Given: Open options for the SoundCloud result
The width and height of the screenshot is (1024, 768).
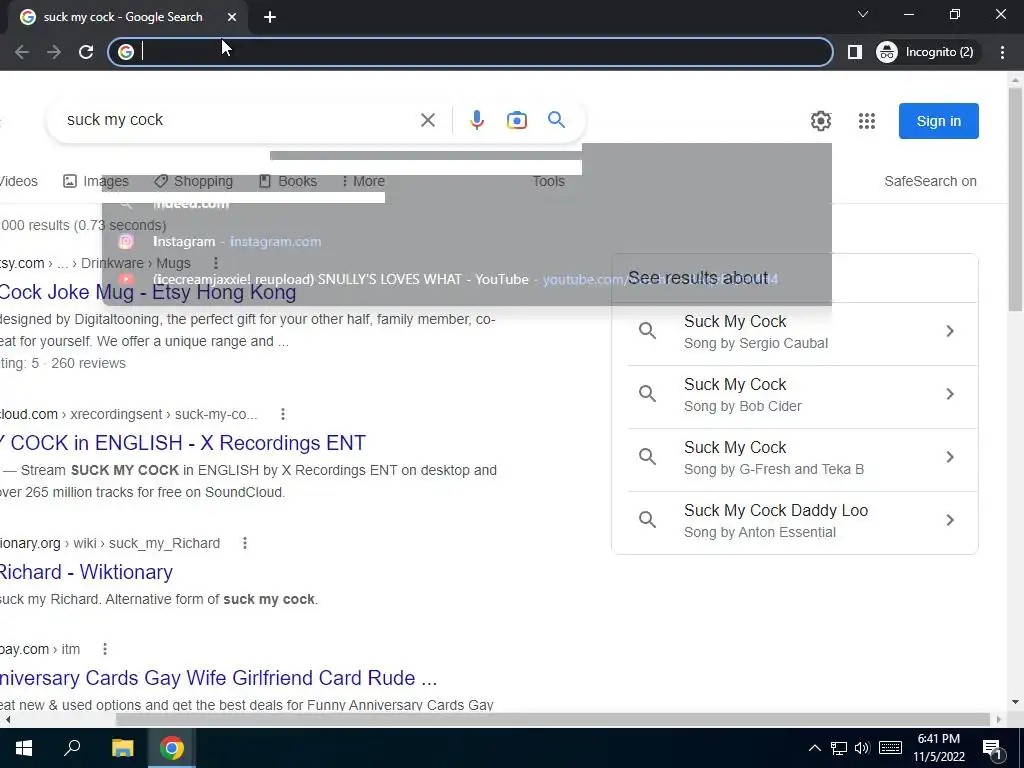Looking at the screenshot, I should tap(283, 414).
